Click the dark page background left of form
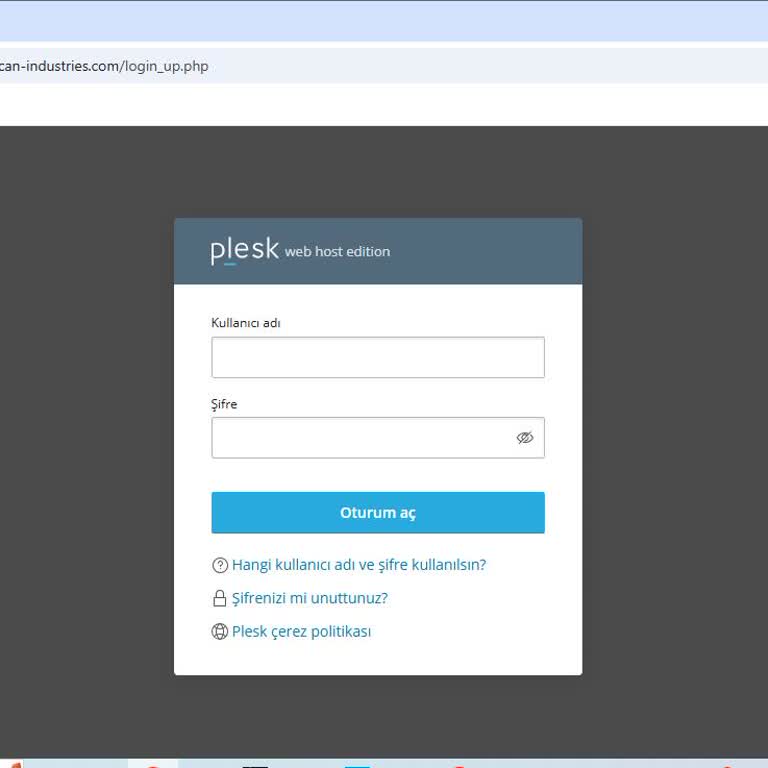This screenshot has height=768, width=768. pyautogui.click(x=87, y=440)
